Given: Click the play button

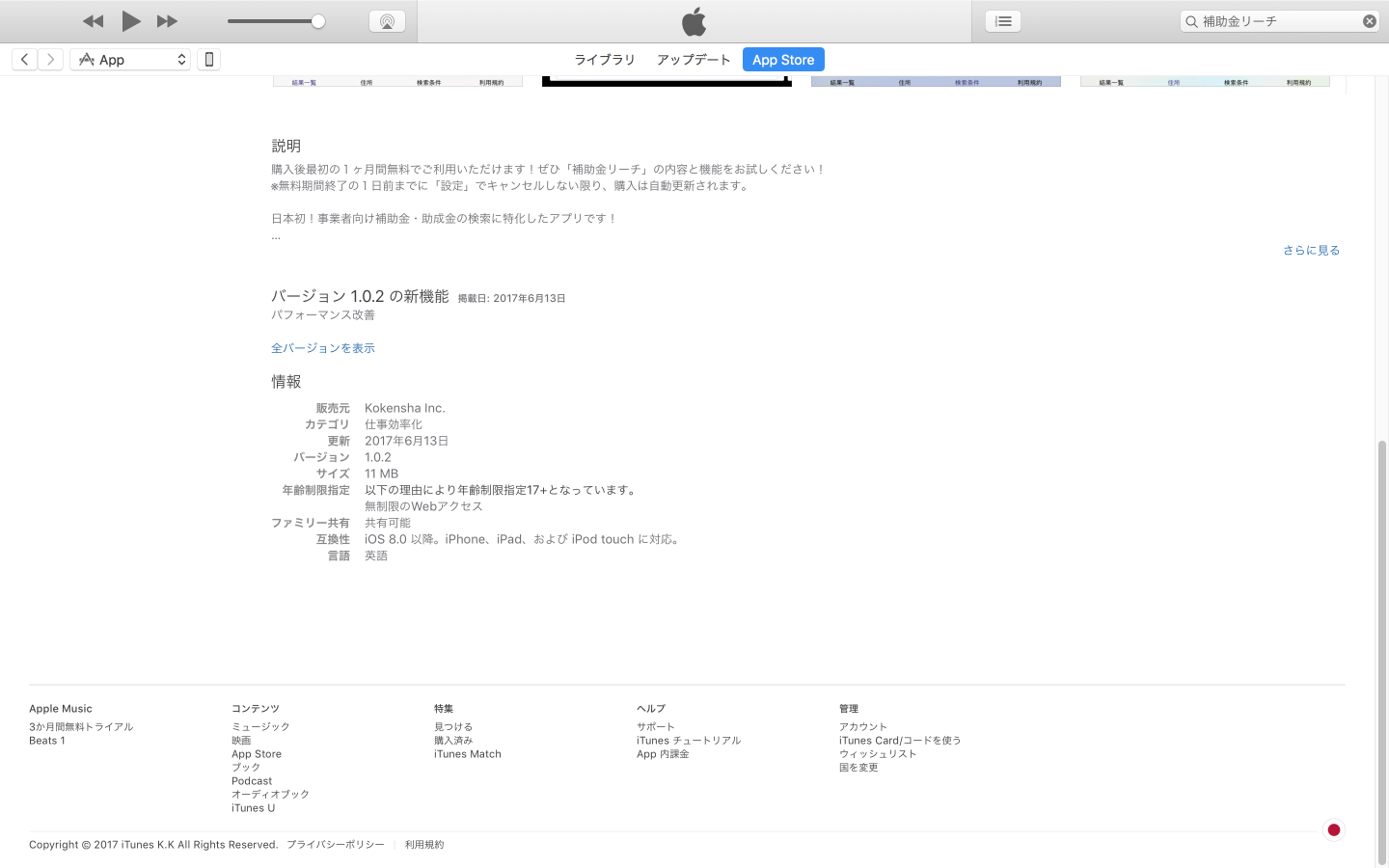Looking at the screenshot, I should [x=131, y=21].
